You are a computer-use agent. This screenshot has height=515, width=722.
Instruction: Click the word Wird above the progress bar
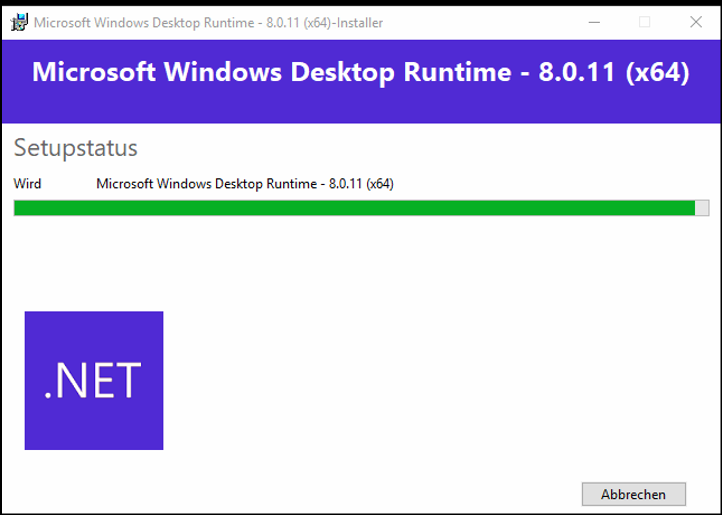coord(27,184)
